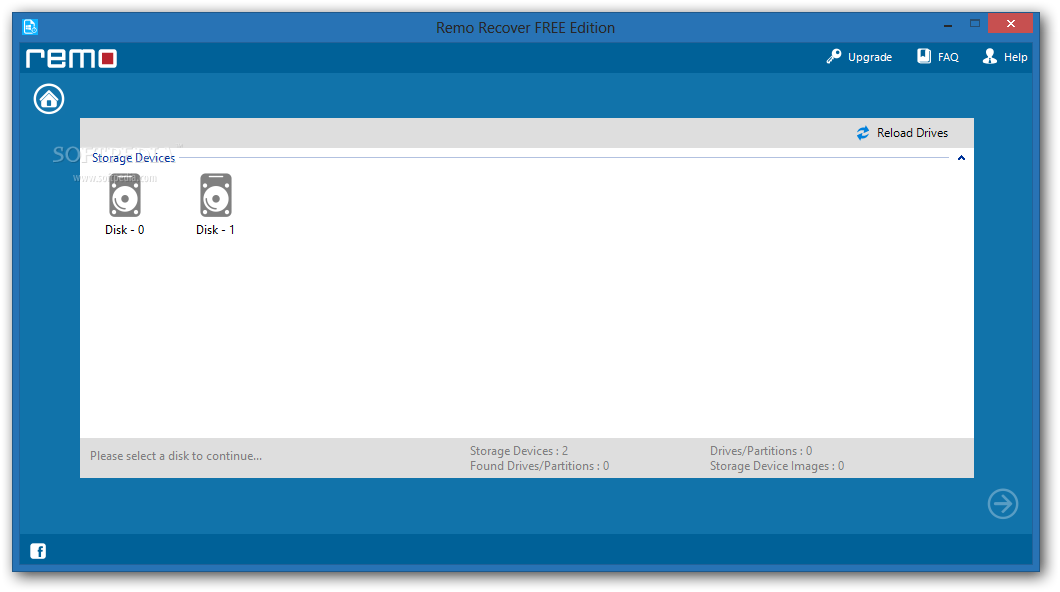The image size is (1060, 592).
Task: Click 'Drives/Partitions : 0' status text
Action: click(761, 451)
